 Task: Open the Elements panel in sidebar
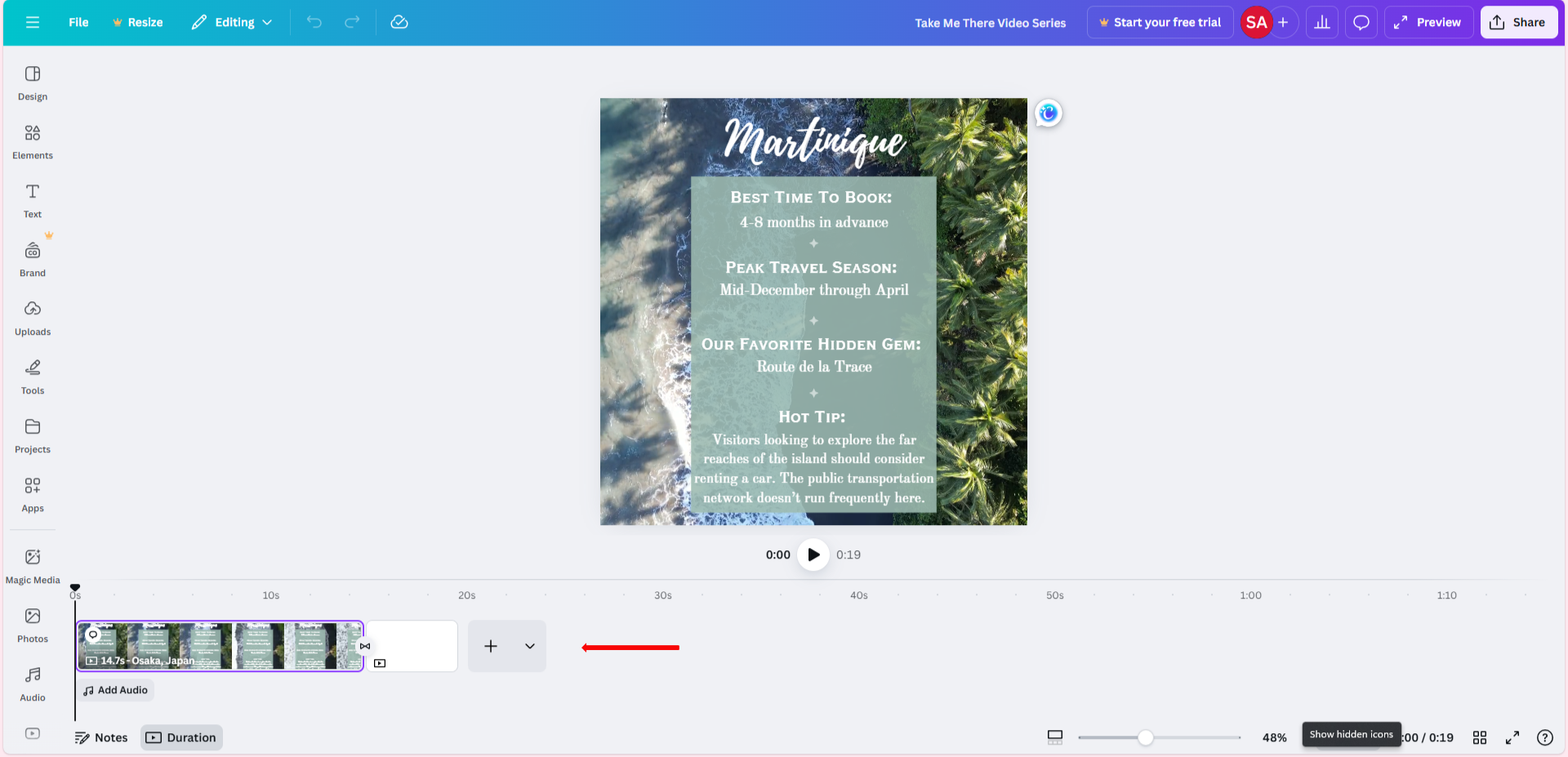point(33,141)
